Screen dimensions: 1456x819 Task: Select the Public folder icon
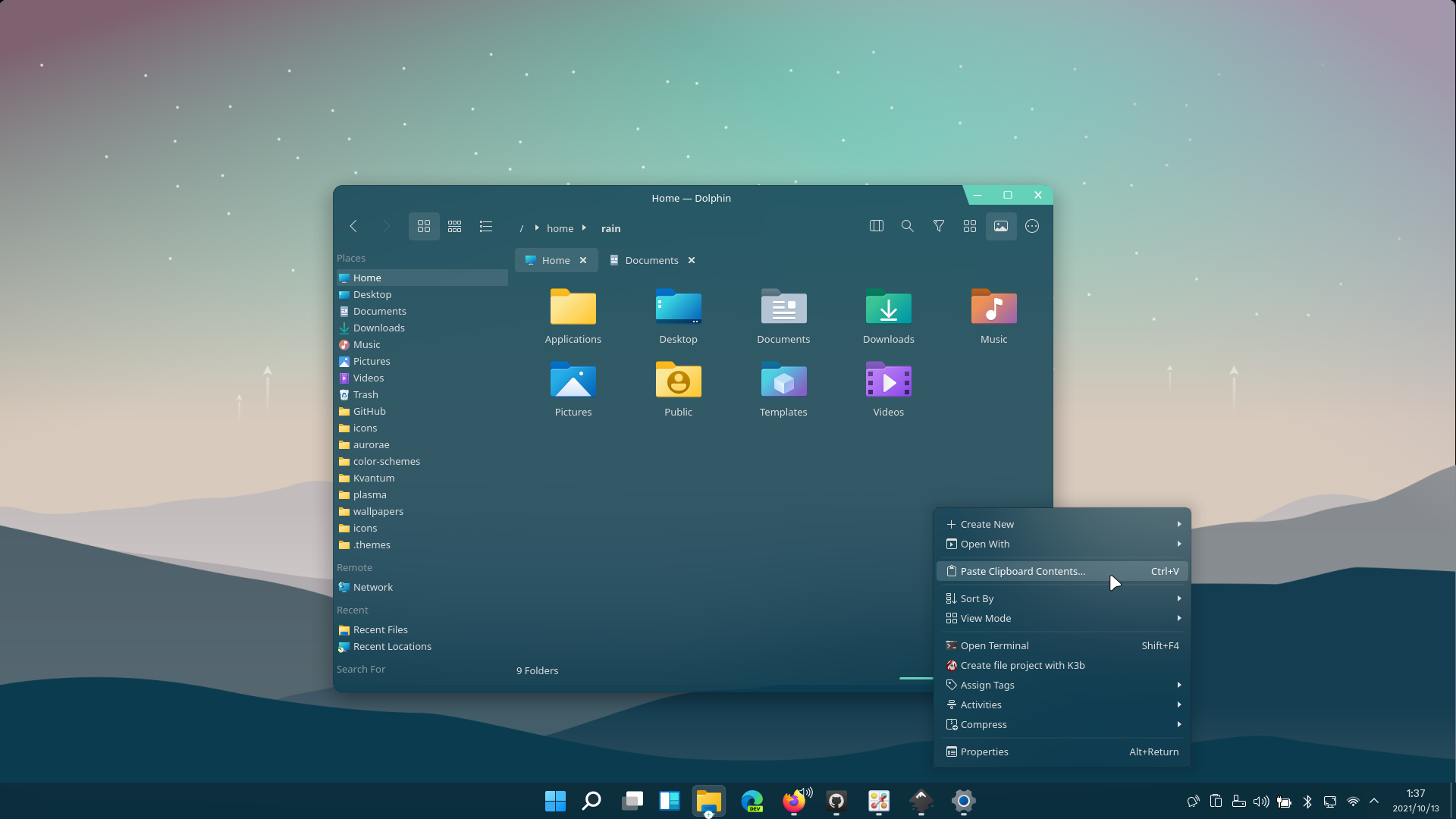(x=679, y=380)
